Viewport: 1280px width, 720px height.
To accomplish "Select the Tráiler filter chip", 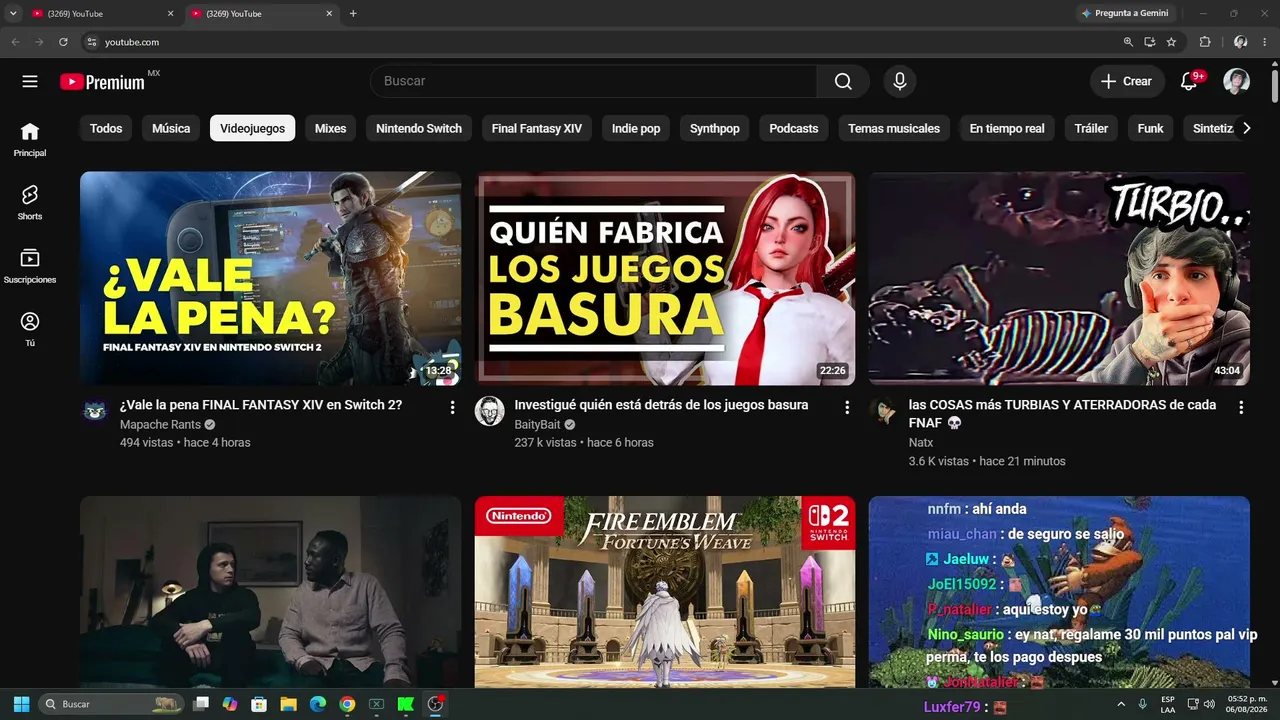I will click(1091, 128).
